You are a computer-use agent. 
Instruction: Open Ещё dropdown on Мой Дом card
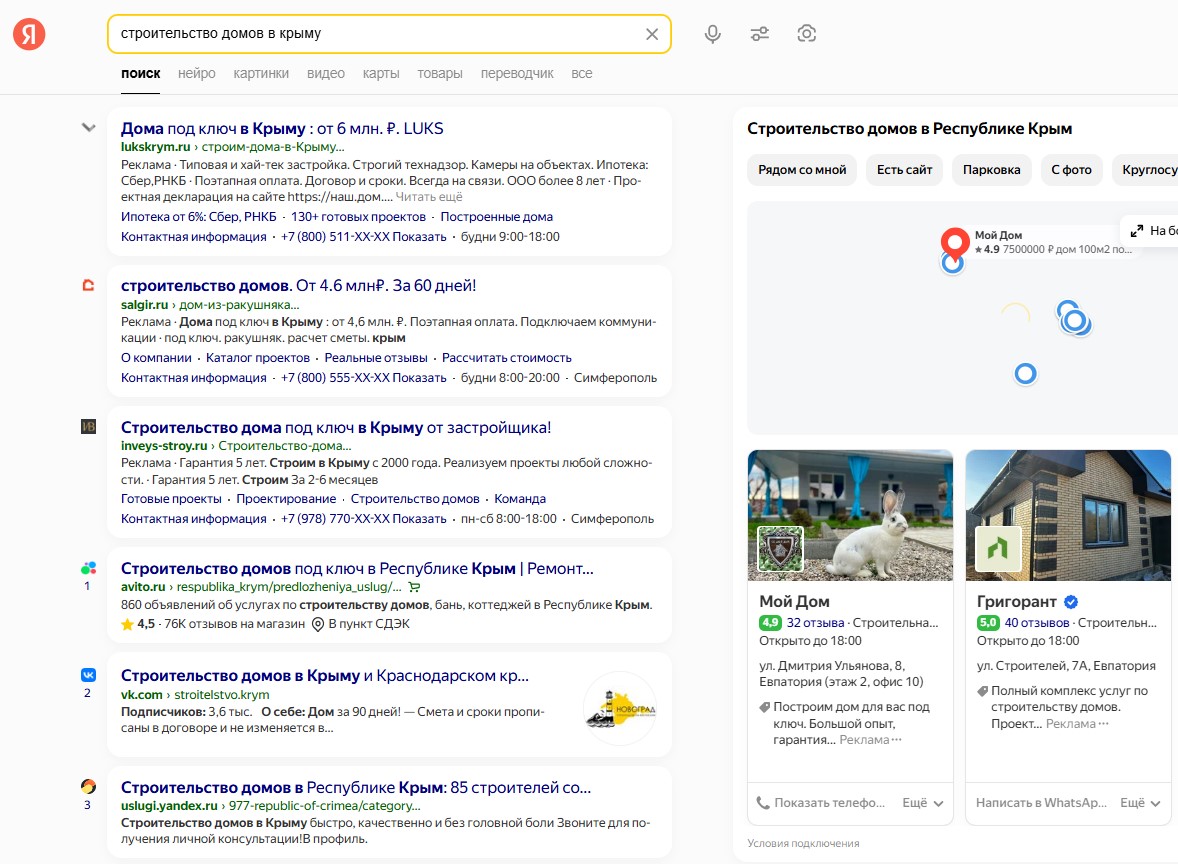click(x=923, y=803)
